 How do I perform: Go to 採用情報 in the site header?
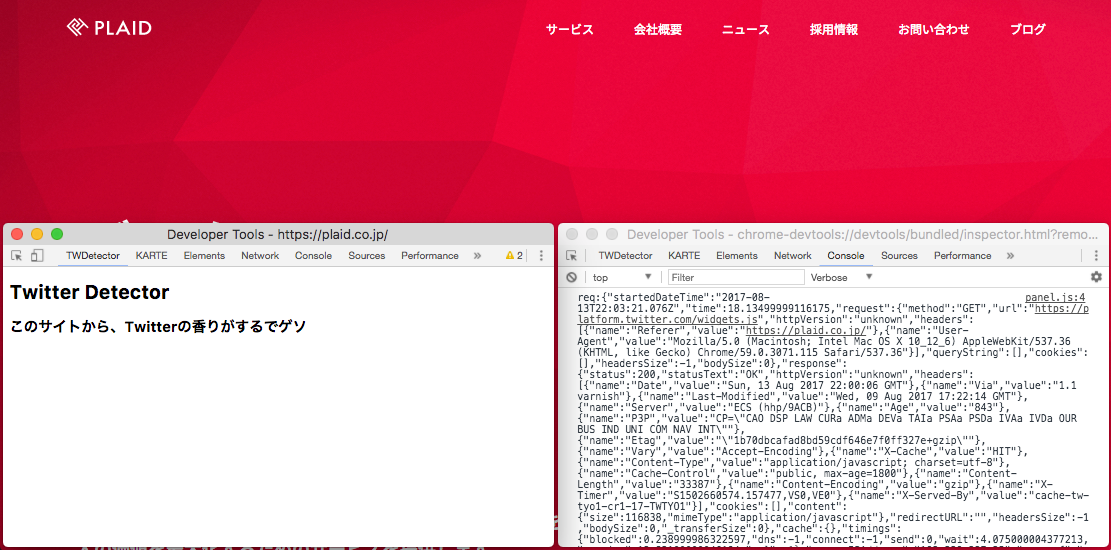click(x=833, y=30)
